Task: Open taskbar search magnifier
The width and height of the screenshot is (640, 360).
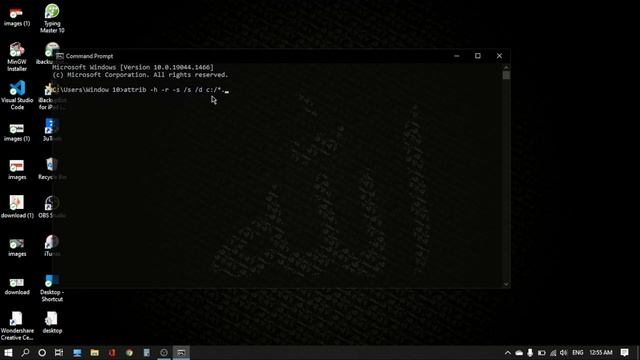Action: 25,353
